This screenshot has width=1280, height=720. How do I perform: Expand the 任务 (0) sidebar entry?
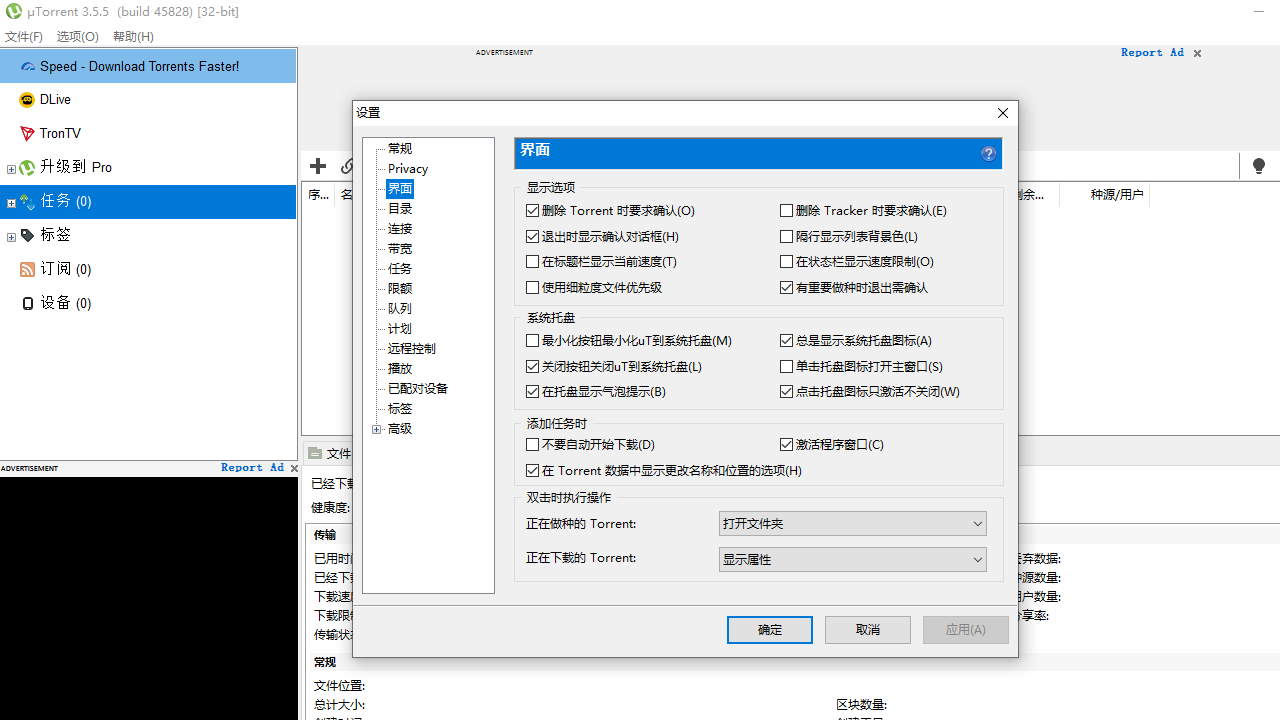[10, 202]
